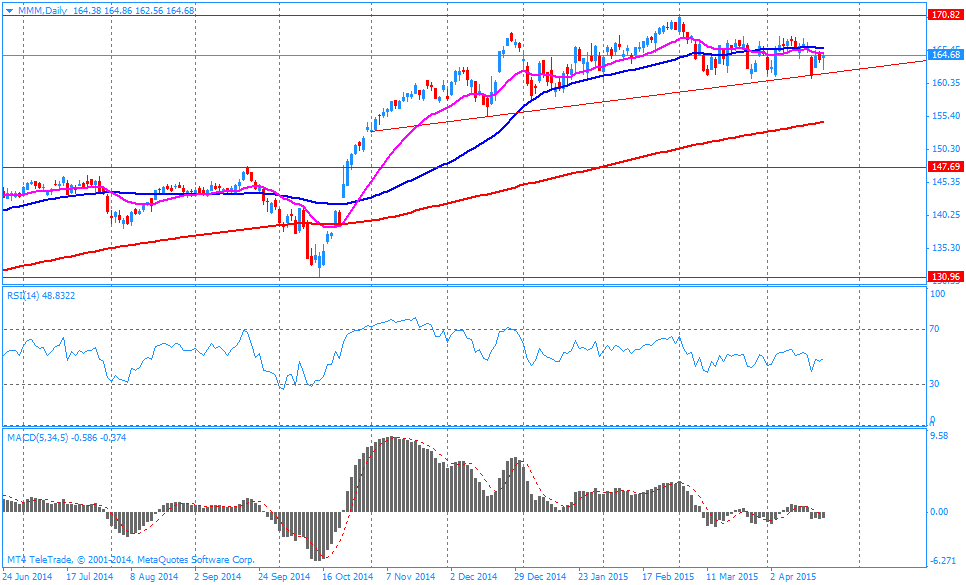Click the MACD(5,34,5) indicator label
The image size is (966, 585).
pos(67,438)
